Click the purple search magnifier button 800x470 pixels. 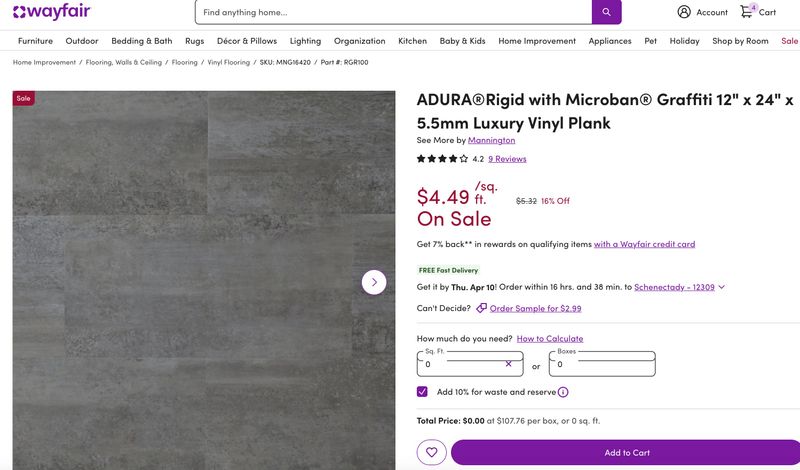tap(607, 12)
